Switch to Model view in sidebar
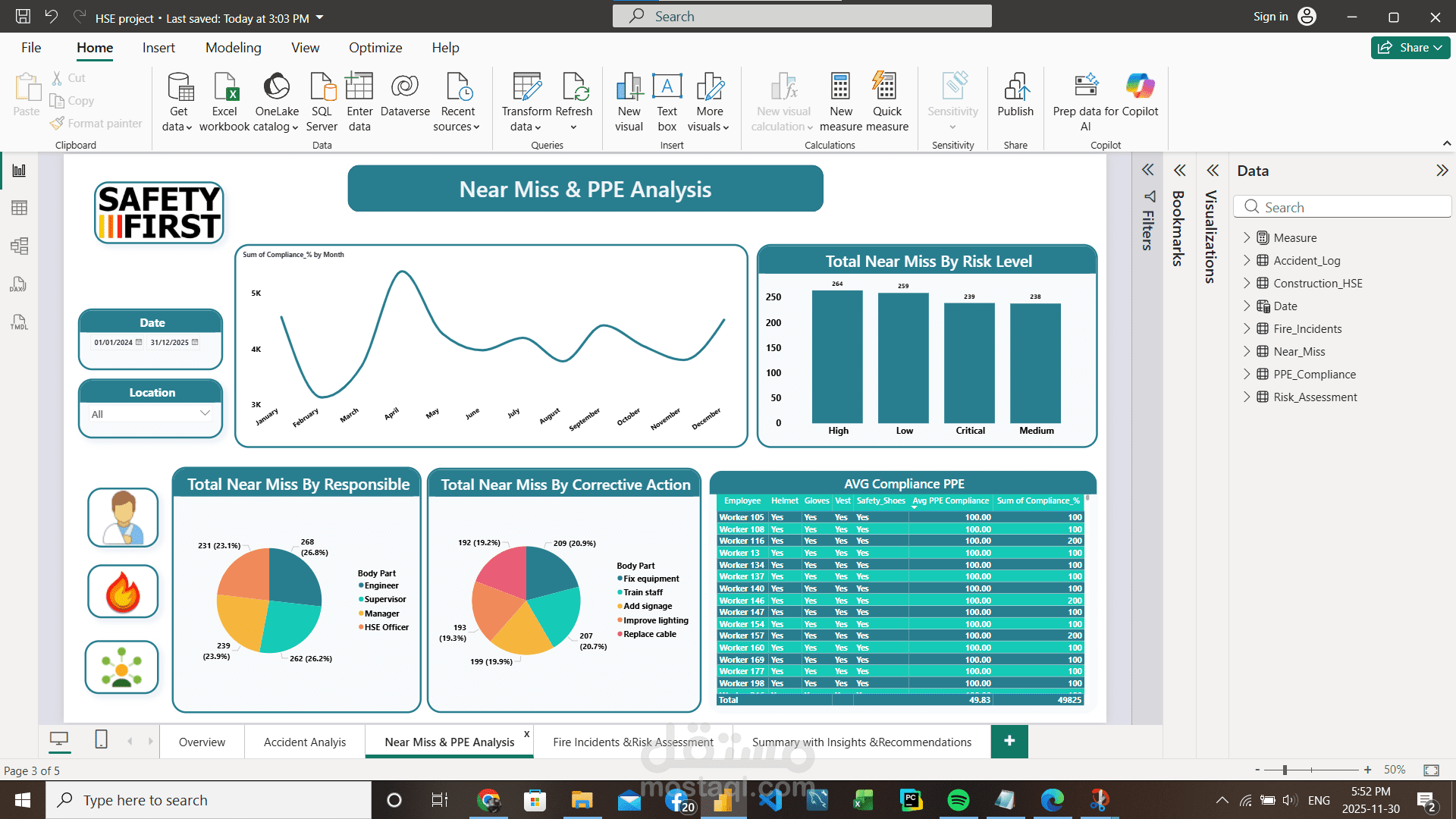 [x=19, y=246]
